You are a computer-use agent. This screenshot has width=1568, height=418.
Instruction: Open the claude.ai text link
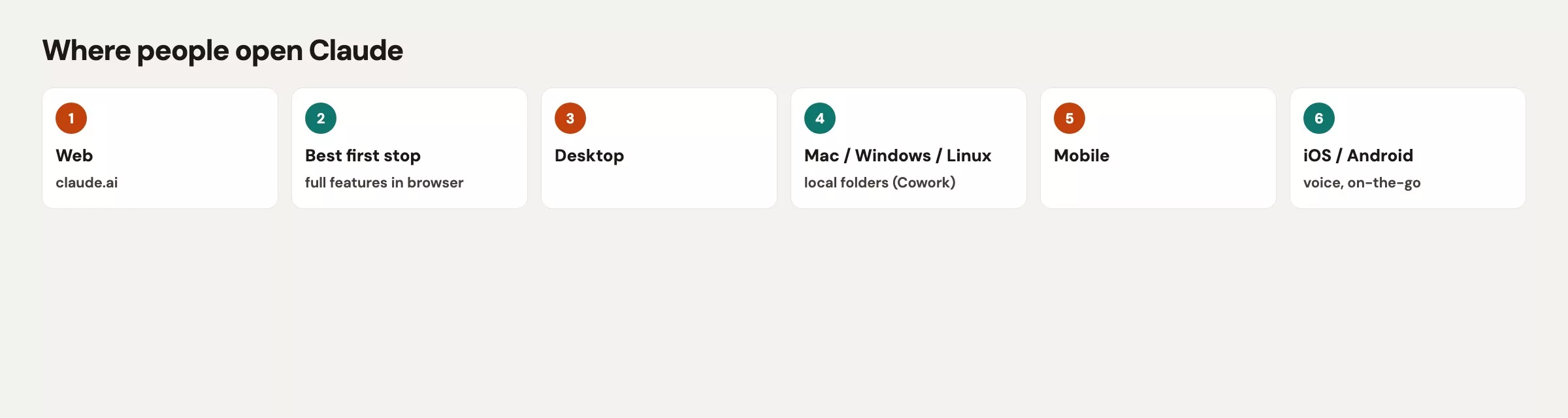pyautogui.click(x=87, y=183)
